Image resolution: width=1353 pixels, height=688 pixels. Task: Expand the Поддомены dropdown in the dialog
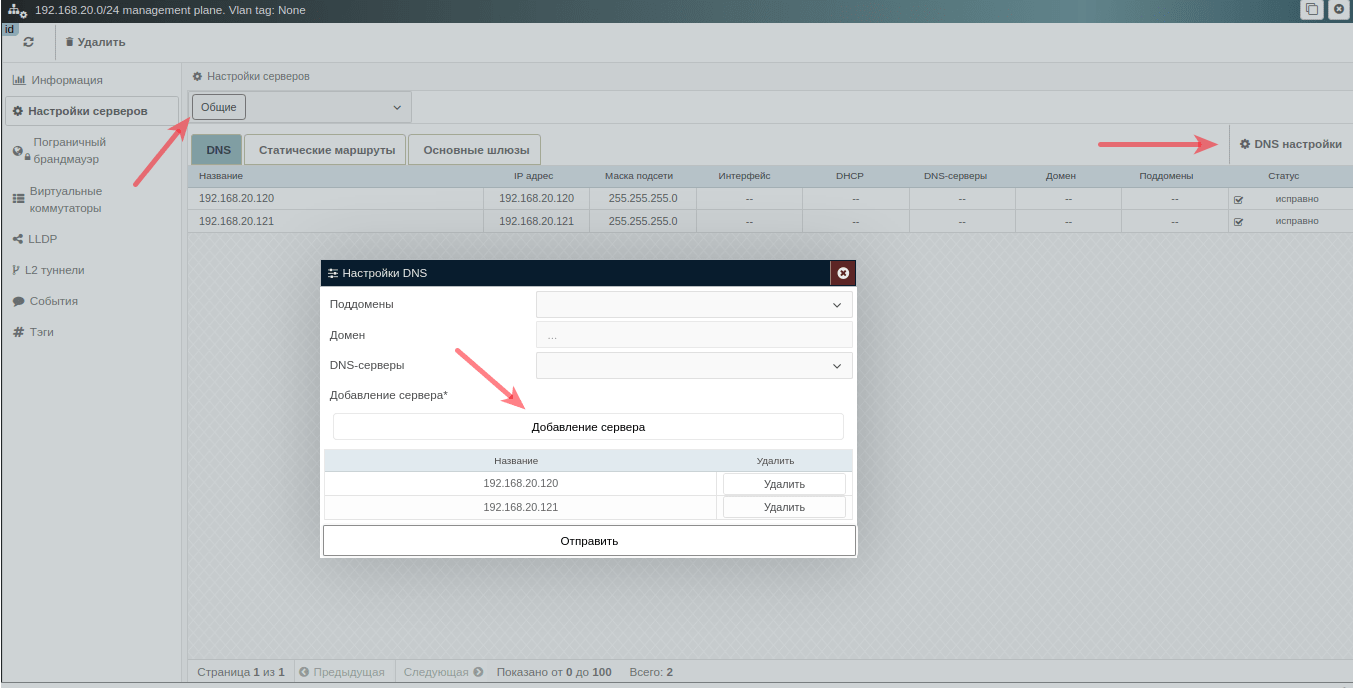pos(694,305)
